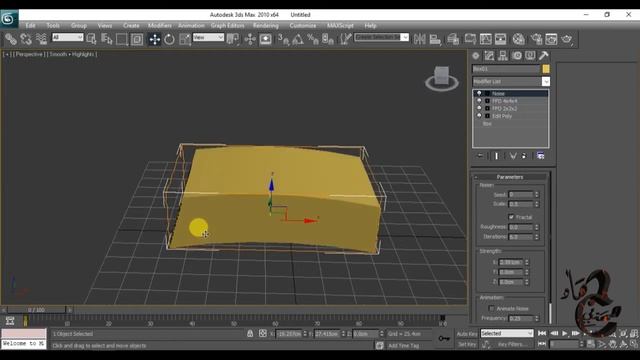Switch to the Create command panel tab
Image resolution: width=640 pixels, height=360 pixels.
476,56
